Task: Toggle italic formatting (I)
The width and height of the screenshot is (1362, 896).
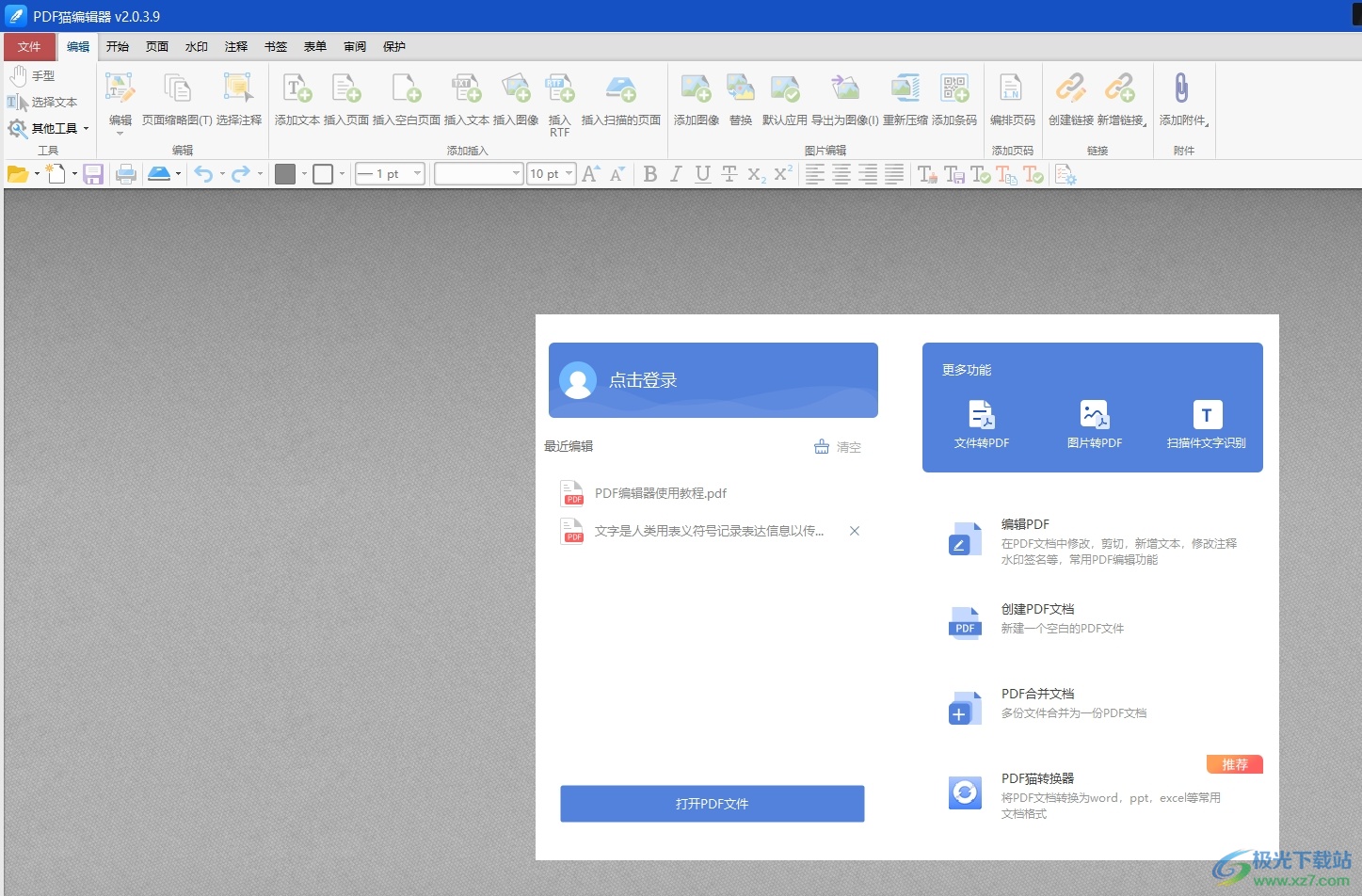Action: 676,174
